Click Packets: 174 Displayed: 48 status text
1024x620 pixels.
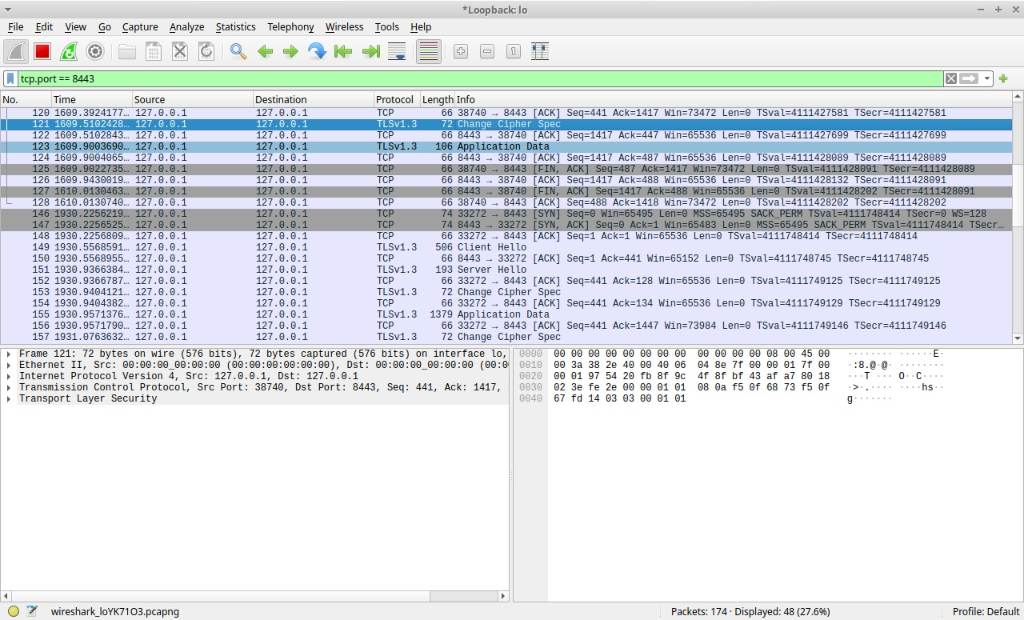point(750,612)
